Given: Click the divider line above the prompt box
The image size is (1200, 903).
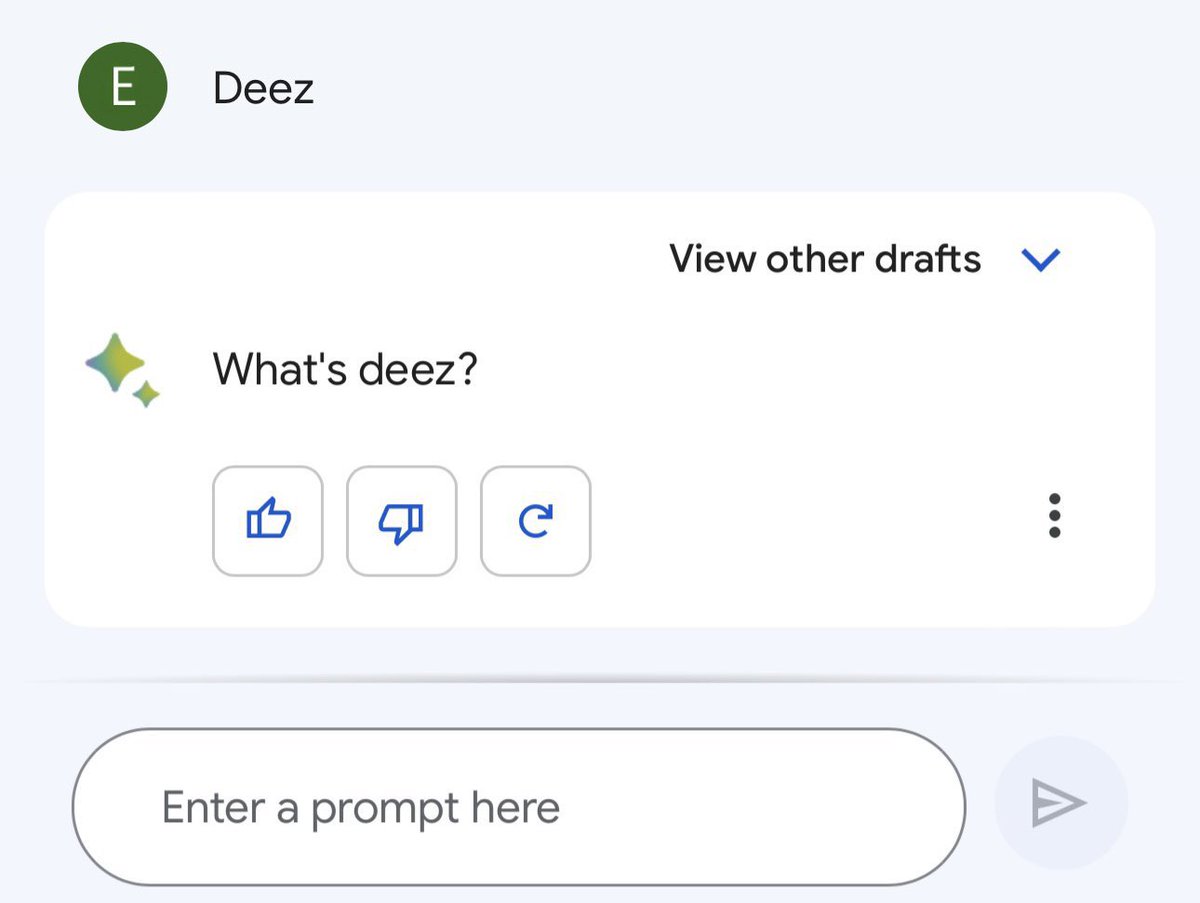Looking at the screenshot, I should pos(600,679).
